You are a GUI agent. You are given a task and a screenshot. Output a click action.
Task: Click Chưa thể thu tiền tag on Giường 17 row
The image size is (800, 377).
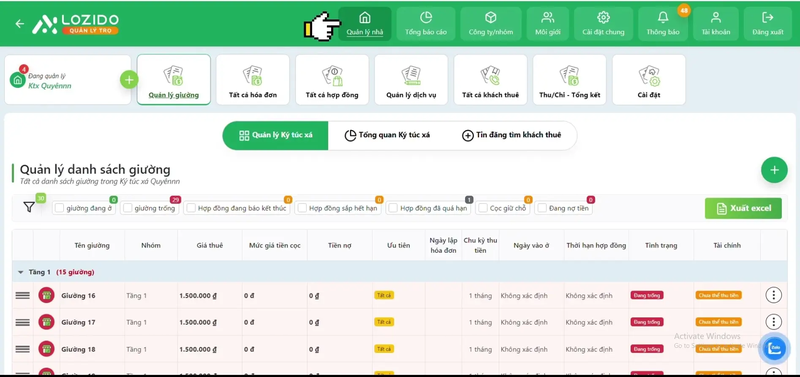(x=718, y=322)
